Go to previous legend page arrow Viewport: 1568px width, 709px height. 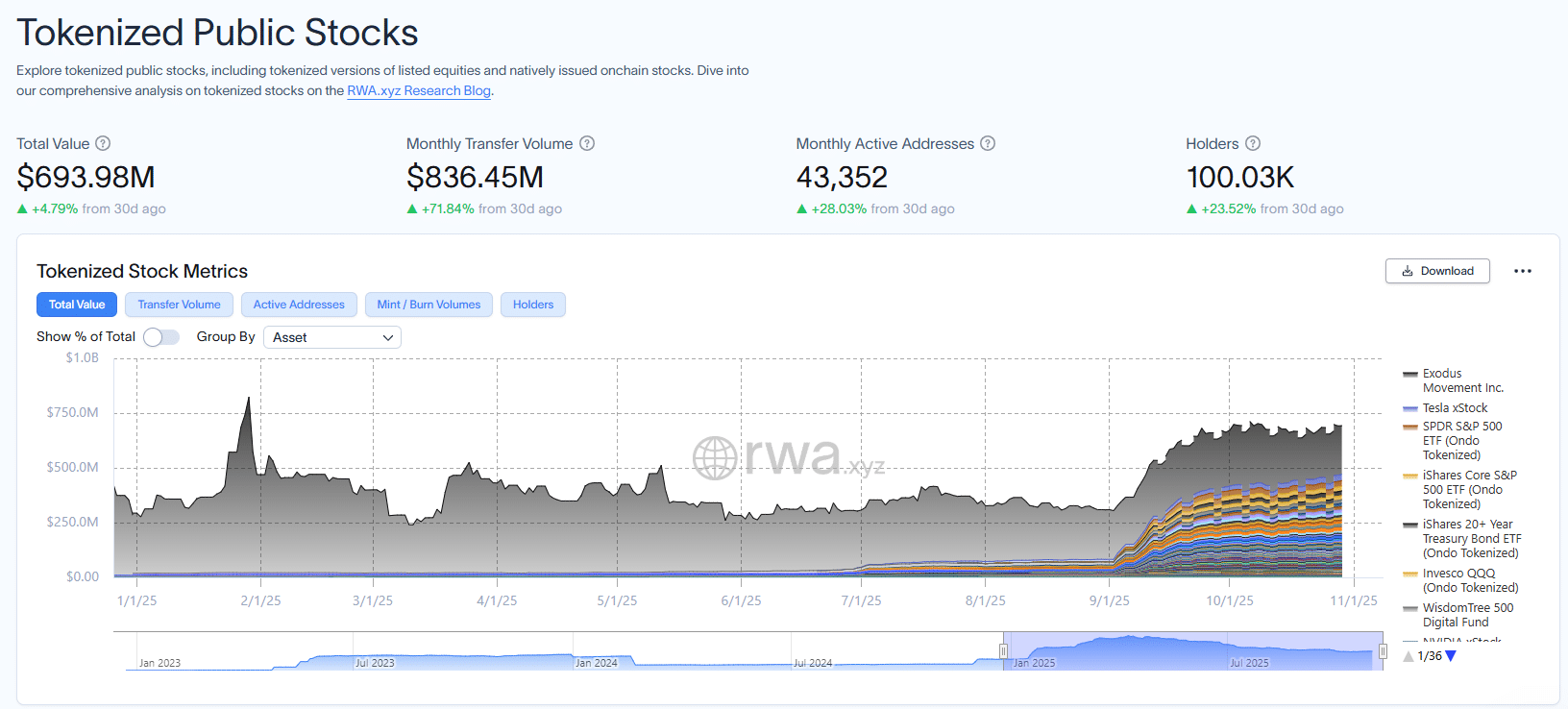tap(1409, 656)
